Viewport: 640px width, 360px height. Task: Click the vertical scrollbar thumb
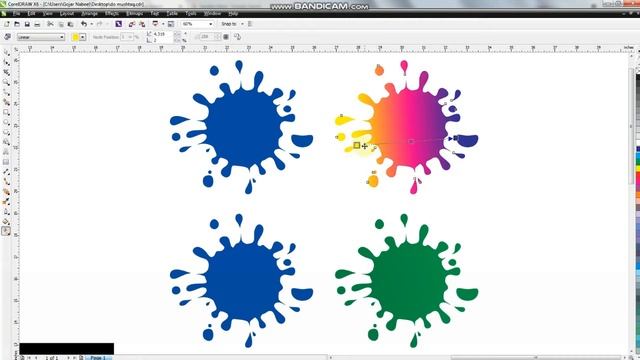pyautogui.click(x=631, y=127)
